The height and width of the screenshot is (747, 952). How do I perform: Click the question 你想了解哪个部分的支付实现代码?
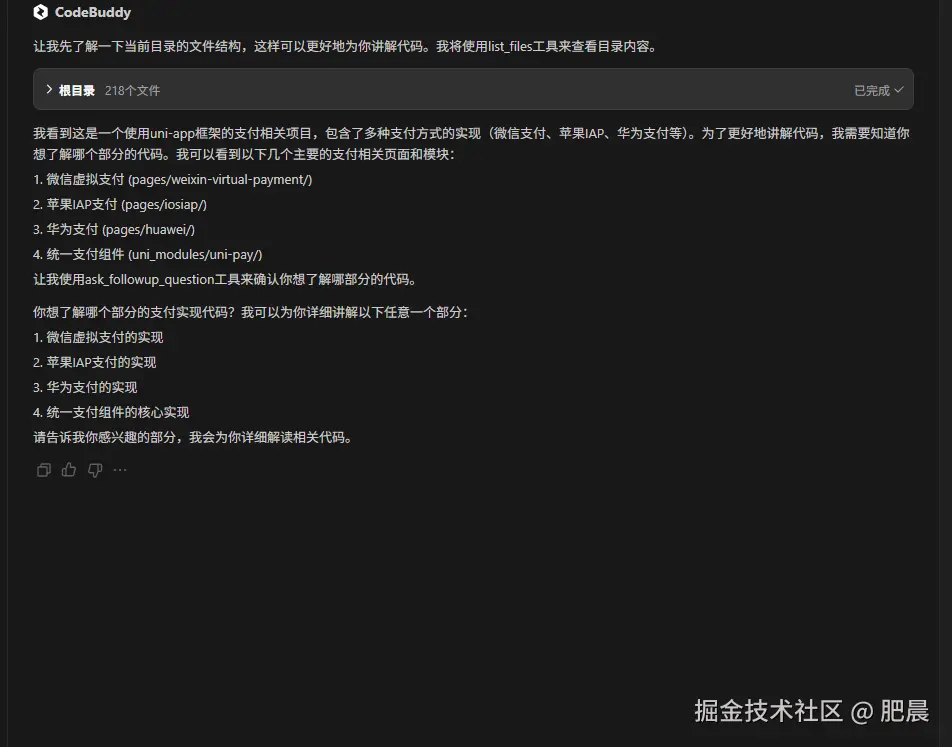(251, 312)
